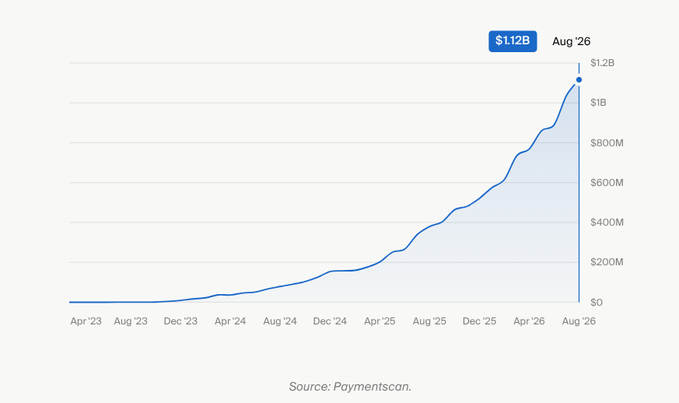
Task: Click the $200M y-axis label
Action: [607, 262]
